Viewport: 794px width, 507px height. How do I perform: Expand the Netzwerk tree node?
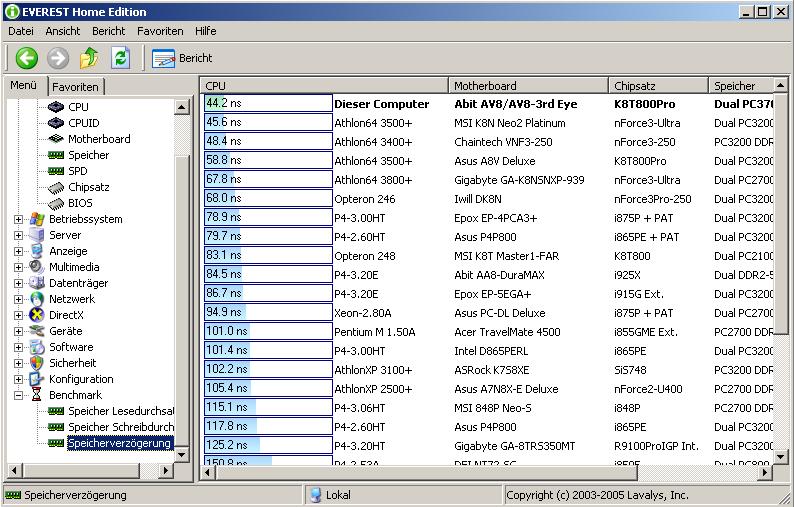[x=19, y=299]
